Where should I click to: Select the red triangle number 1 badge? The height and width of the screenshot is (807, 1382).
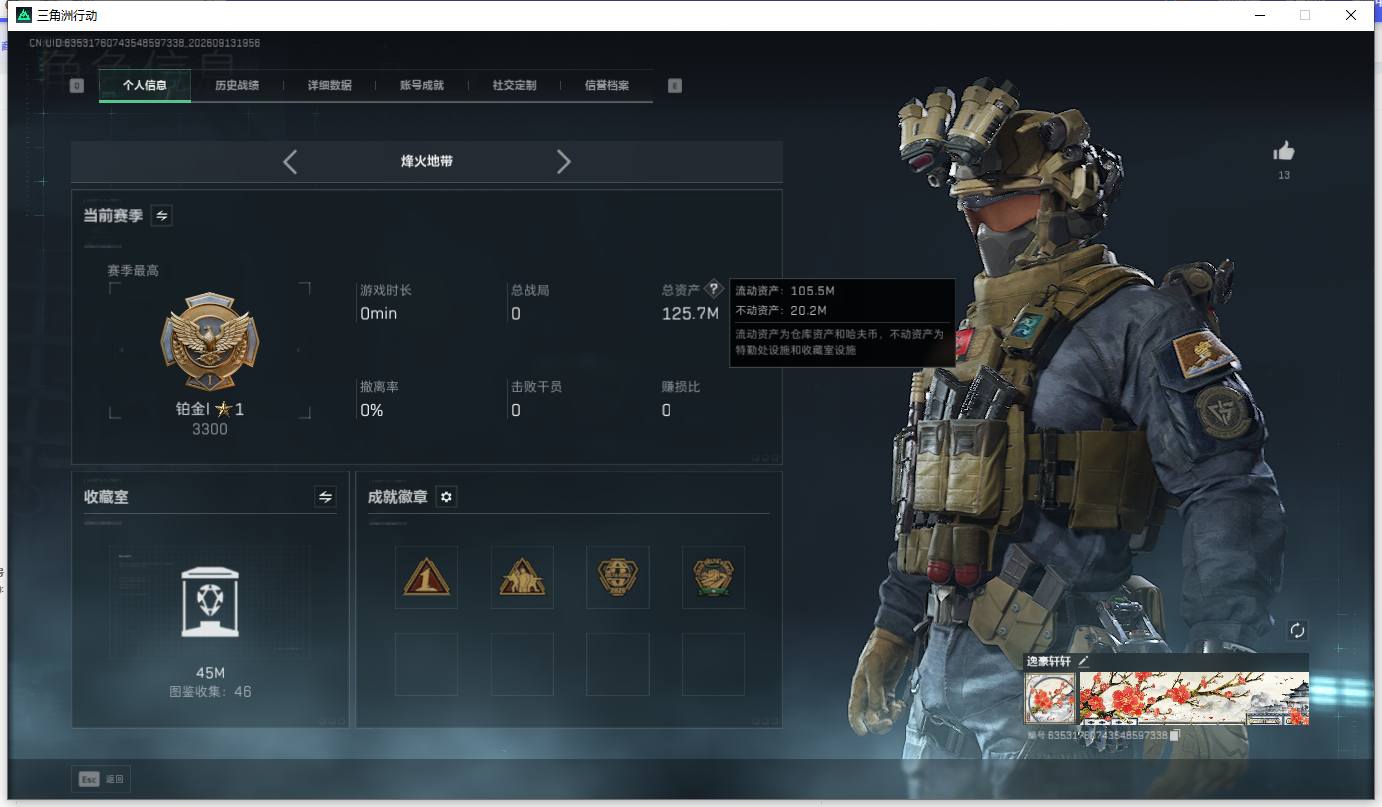coord(427,577)
